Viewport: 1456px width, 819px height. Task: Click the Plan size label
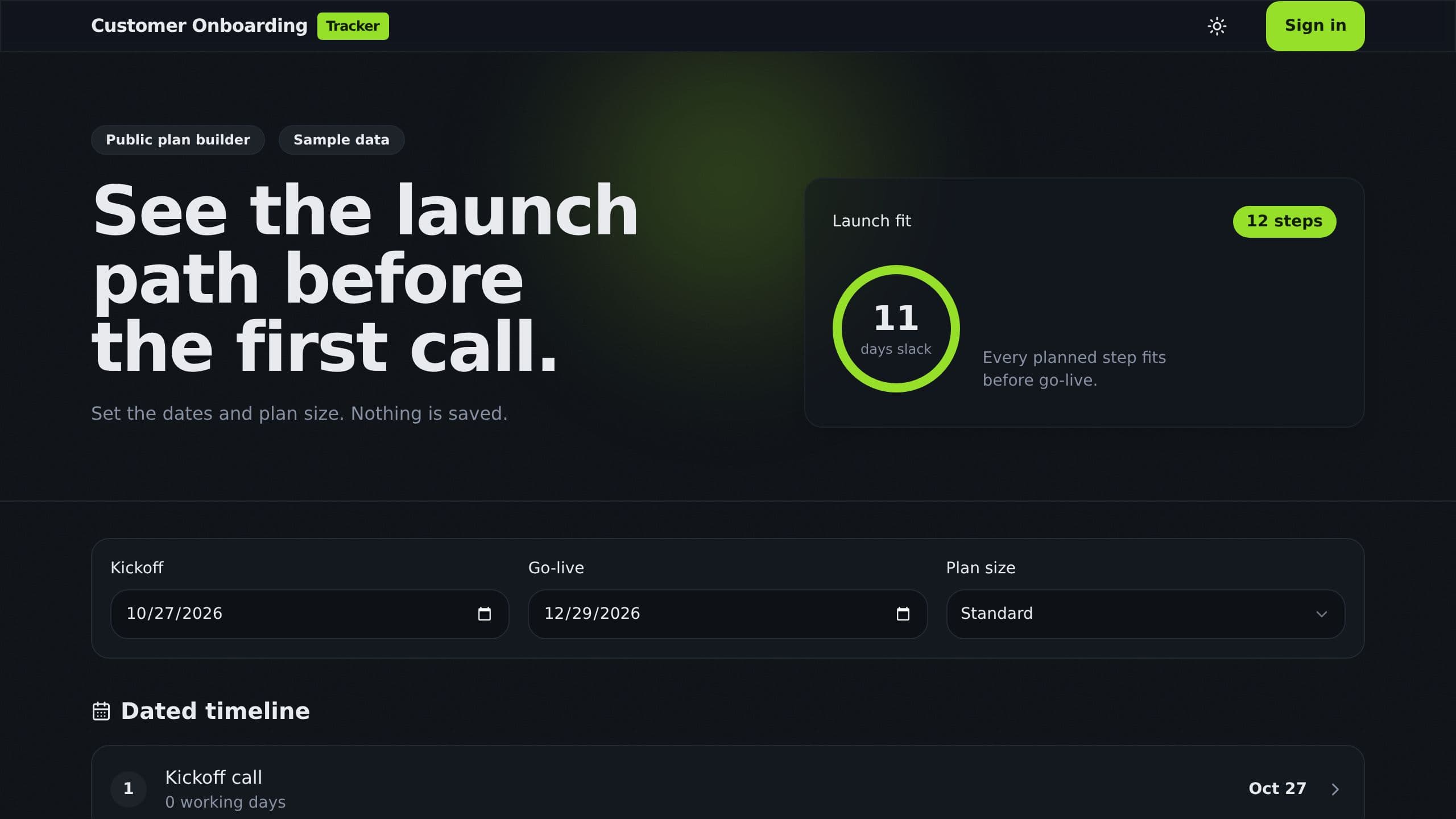[981, 568]
